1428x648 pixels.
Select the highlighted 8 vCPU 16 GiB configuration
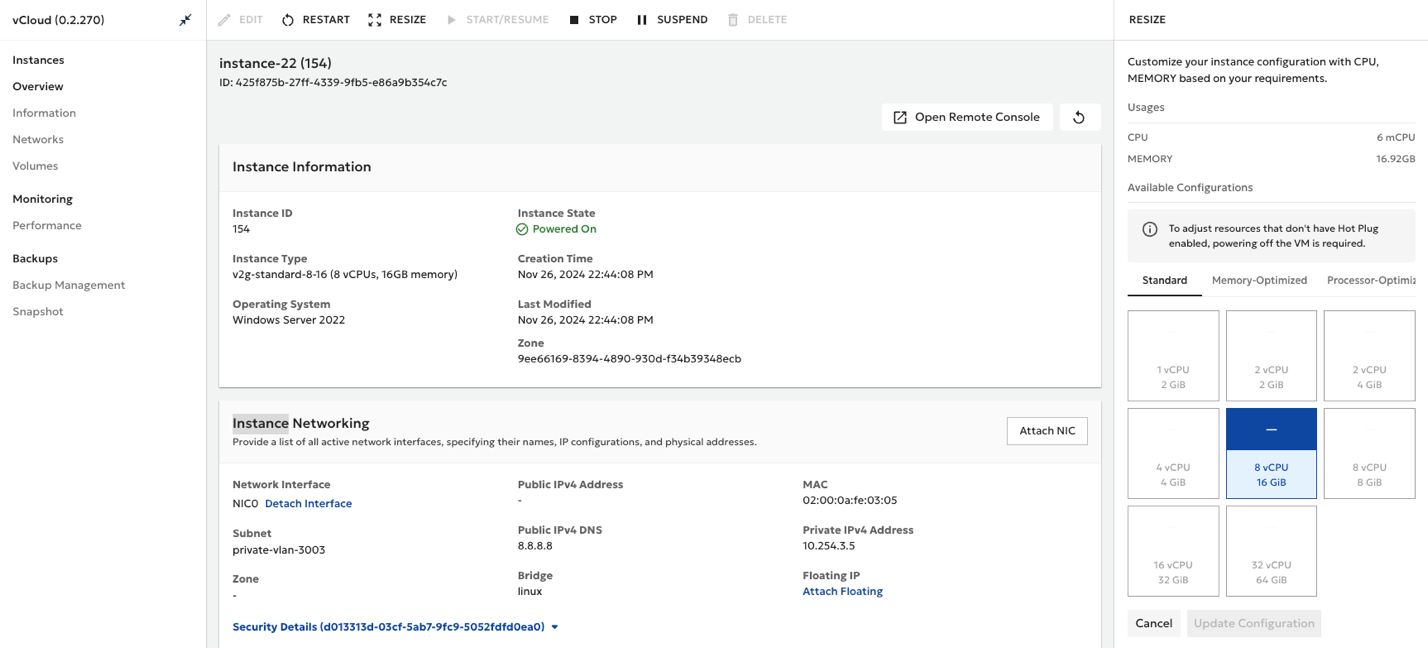pyautogui.click(x=1271, y=453)
